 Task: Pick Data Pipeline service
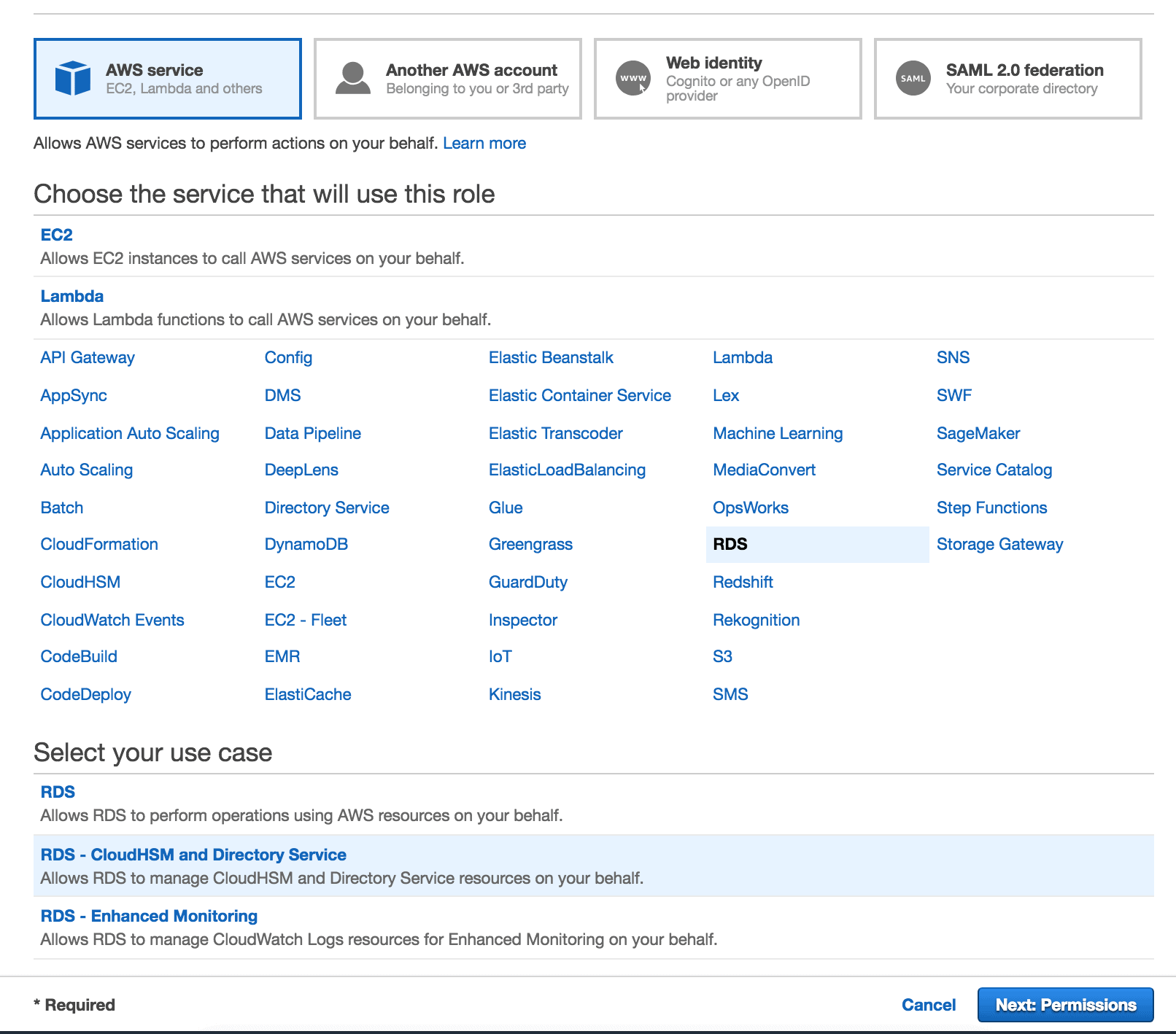click(x=313, y=433)
